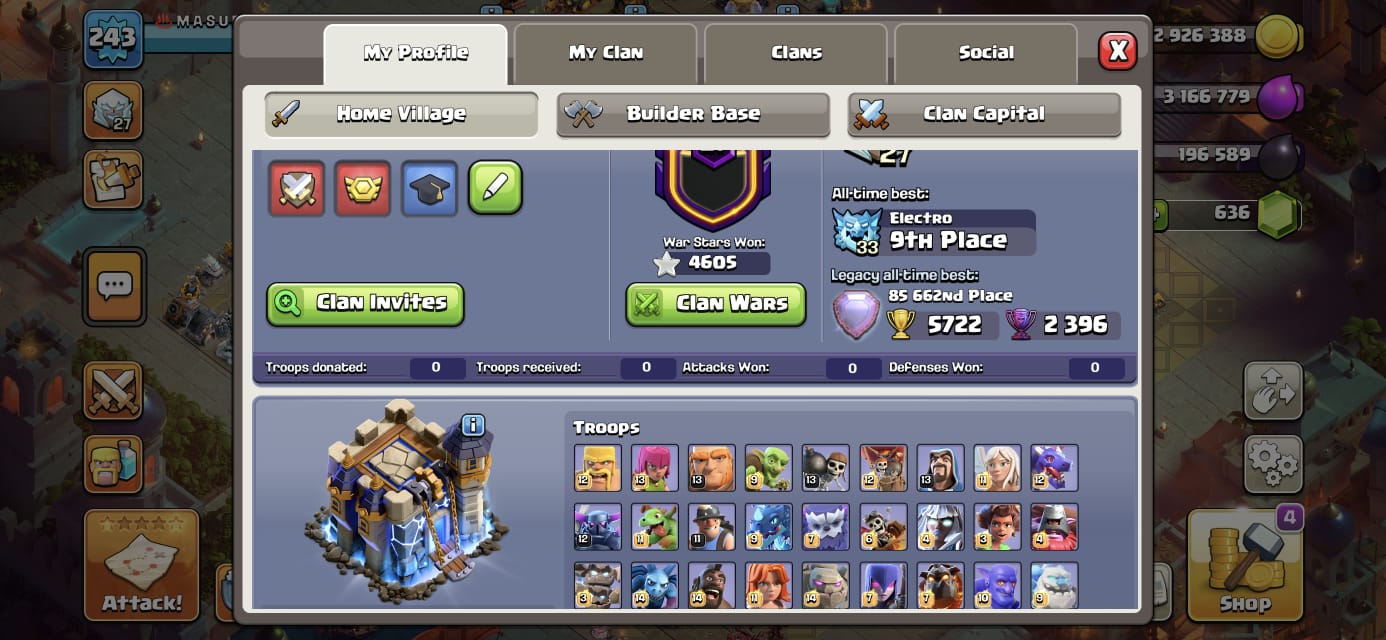Select the Home Village section
The width and height of the screenshot is (1386, 640).
(x=401, y=114)
